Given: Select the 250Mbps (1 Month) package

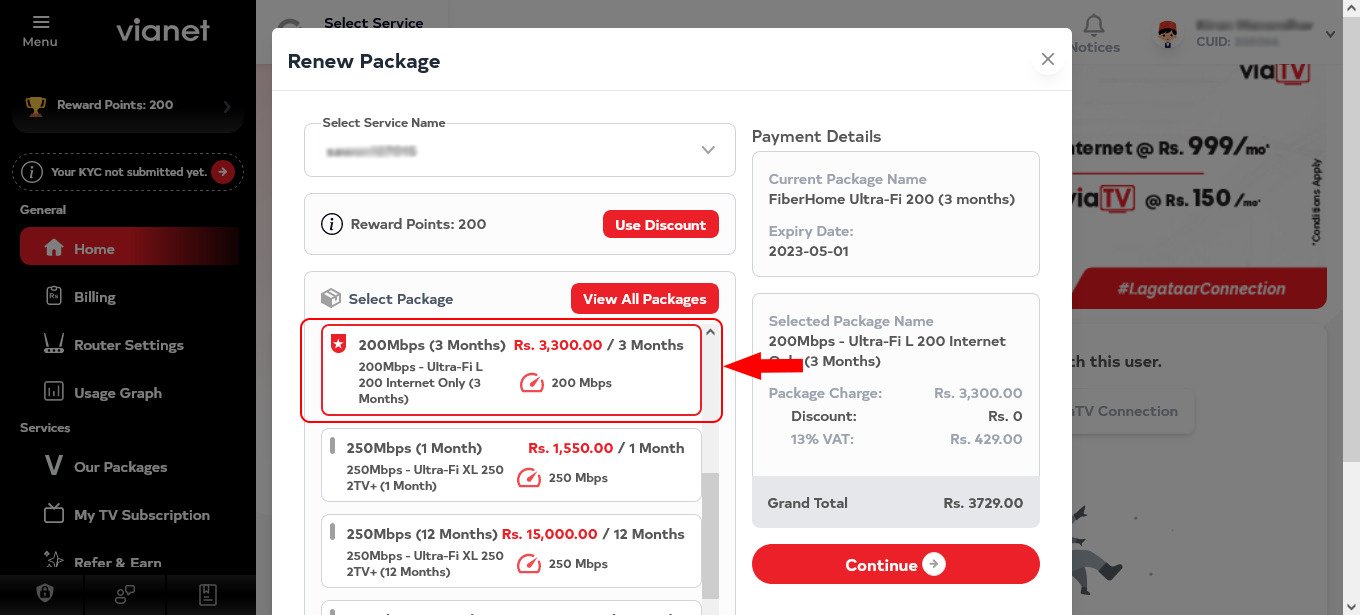Looking at the screenshot, I should 511,465.
